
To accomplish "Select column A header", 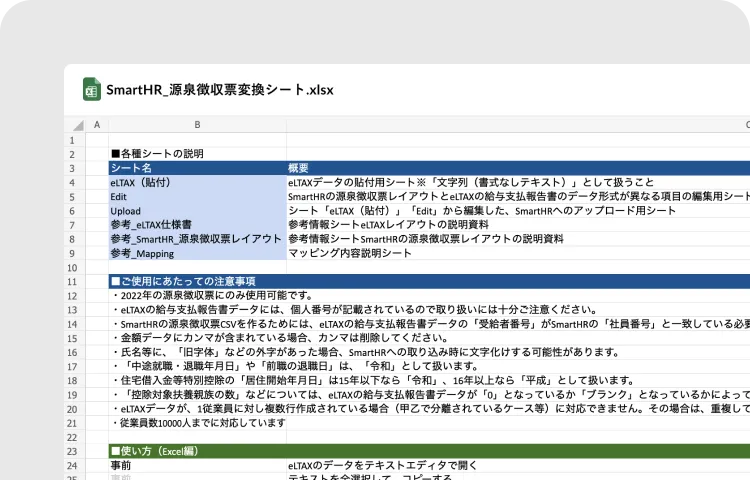I will [97, 125].
